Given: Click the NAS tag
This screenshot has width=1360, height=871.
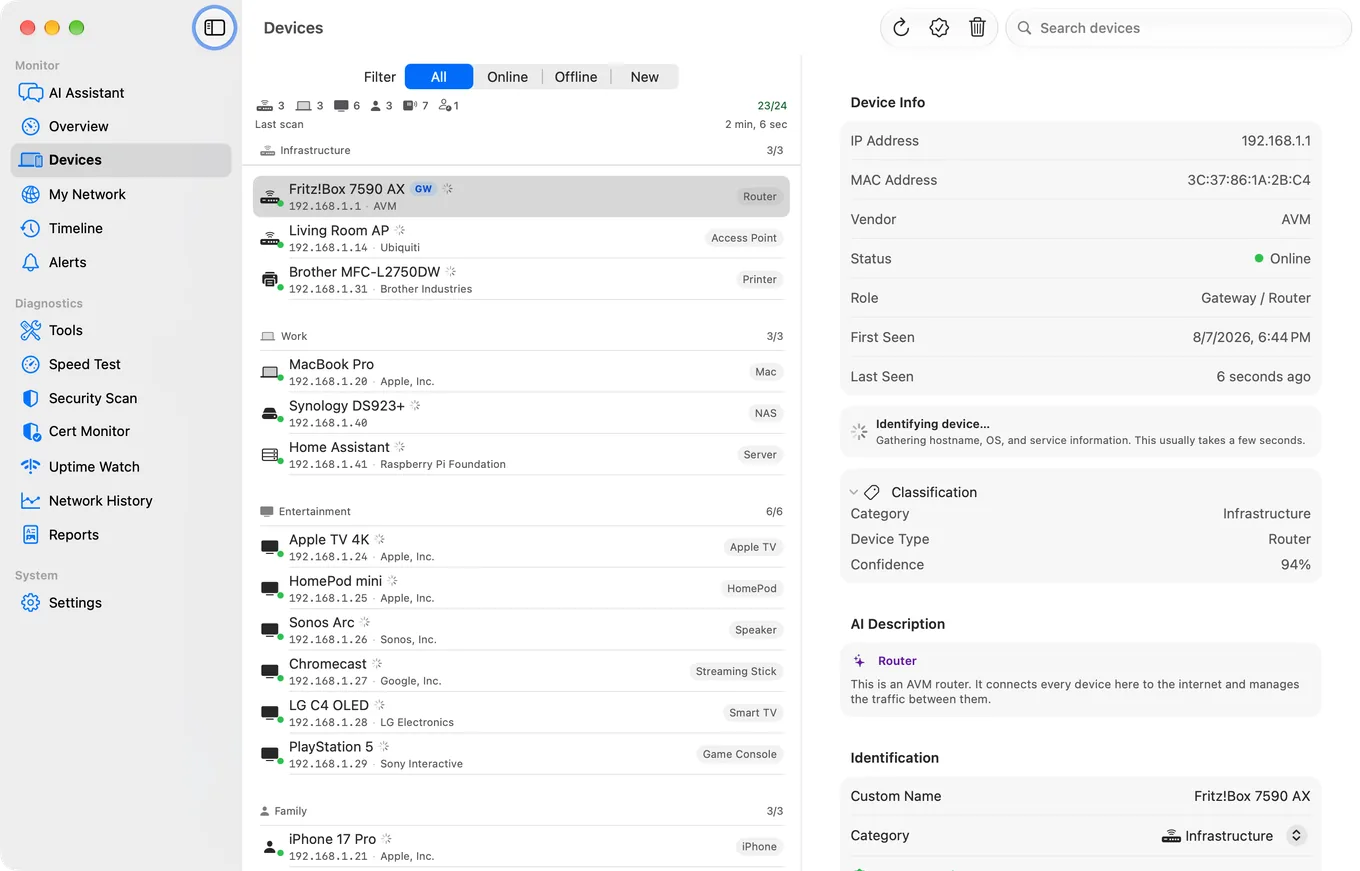Looking at the screenshot, I should (x=765, y=413).
